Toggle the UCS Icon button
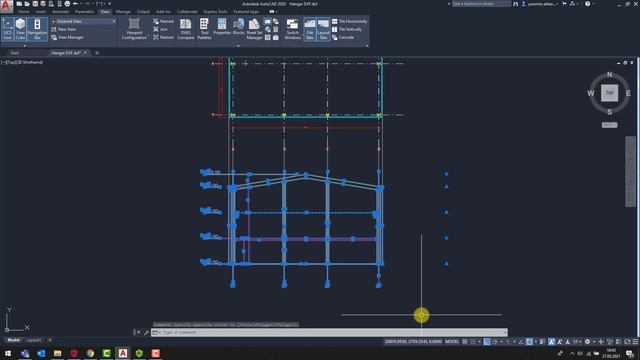Screen dimensions: 640x360 coord(7,29)
